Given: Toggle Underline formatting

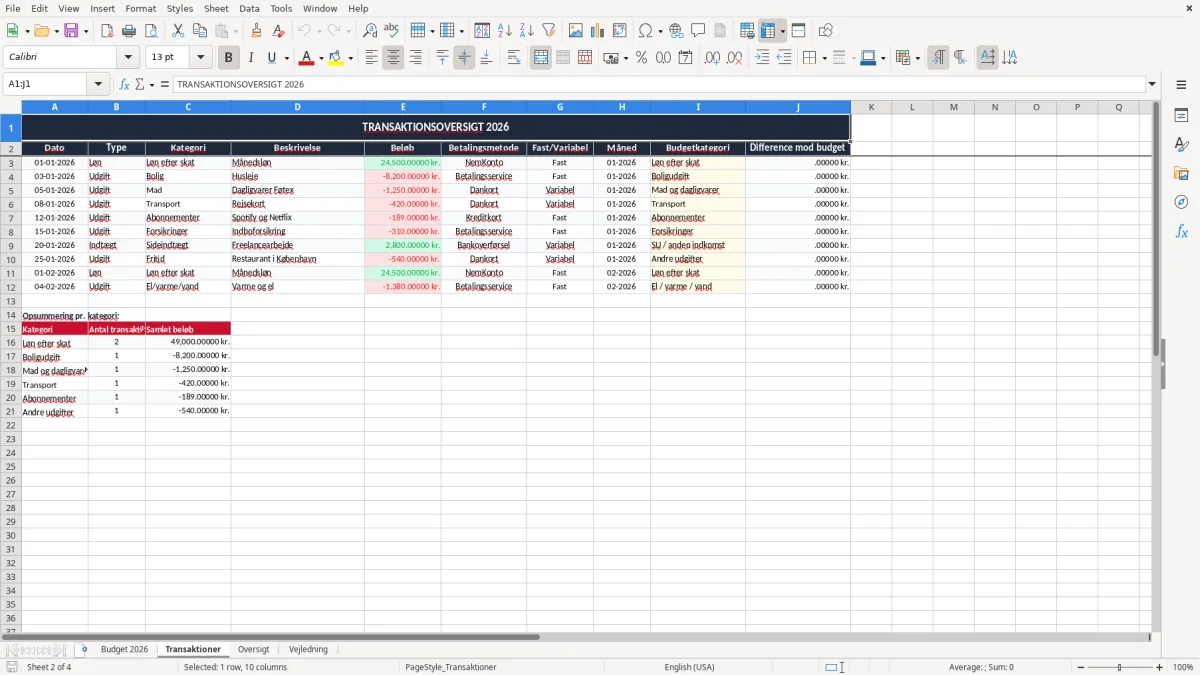Looking at the screenshot, I should [271, 58].
